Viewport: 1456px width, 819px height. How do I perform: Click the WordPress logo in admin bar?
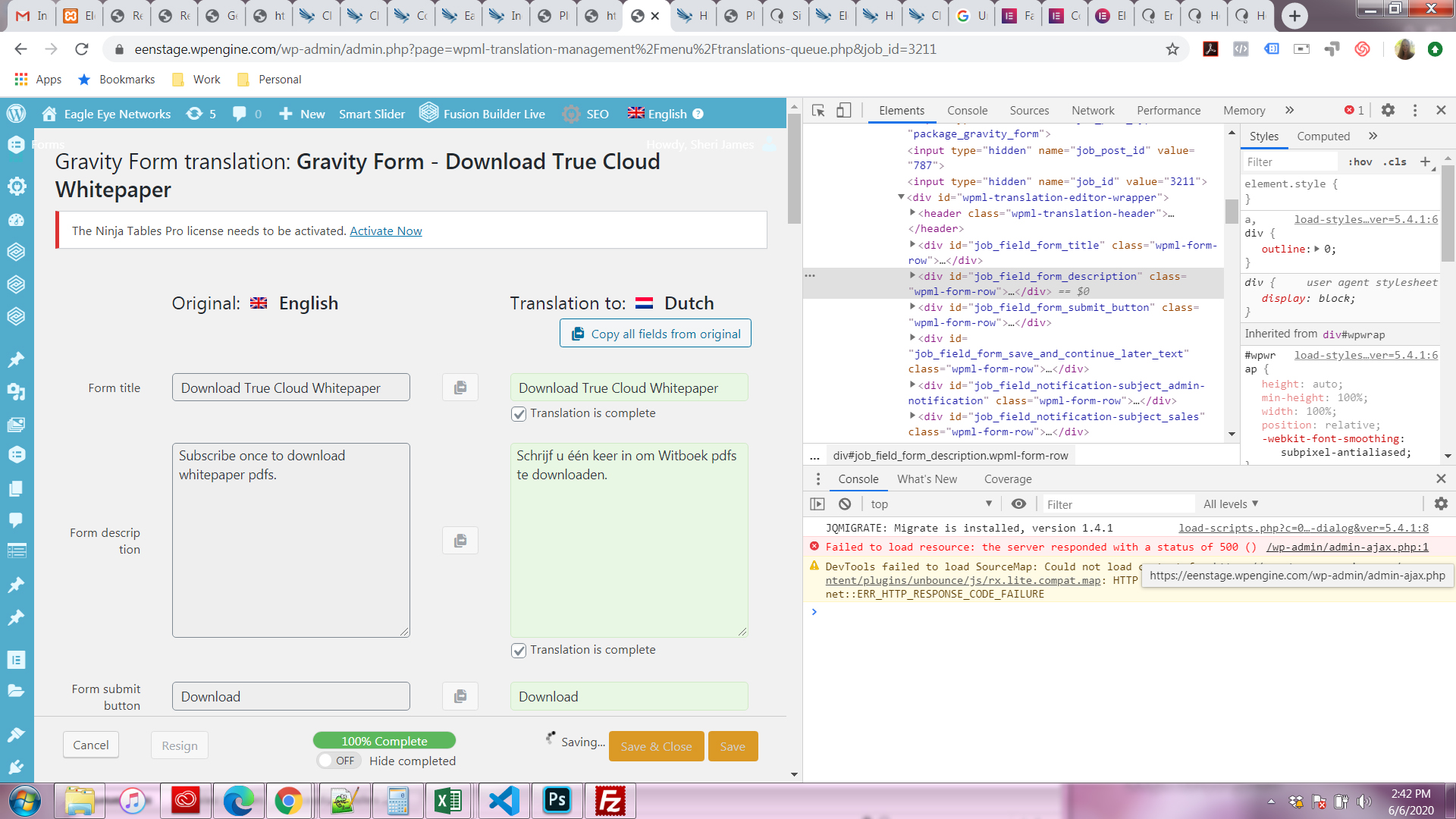[x=17, y=114]
